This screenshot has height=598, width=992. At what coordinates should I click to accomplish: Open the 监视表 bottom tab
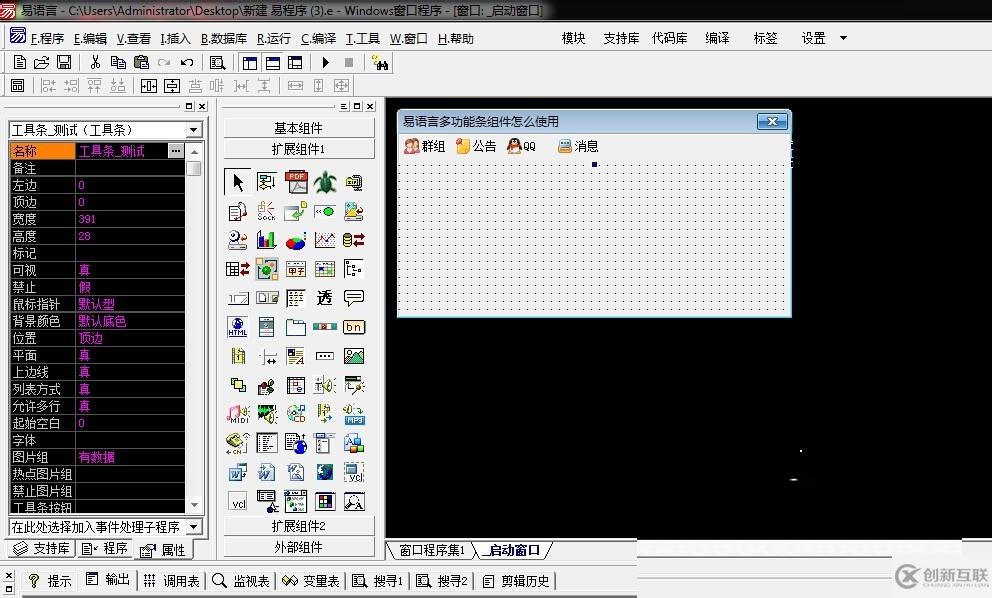click(242, 580)
